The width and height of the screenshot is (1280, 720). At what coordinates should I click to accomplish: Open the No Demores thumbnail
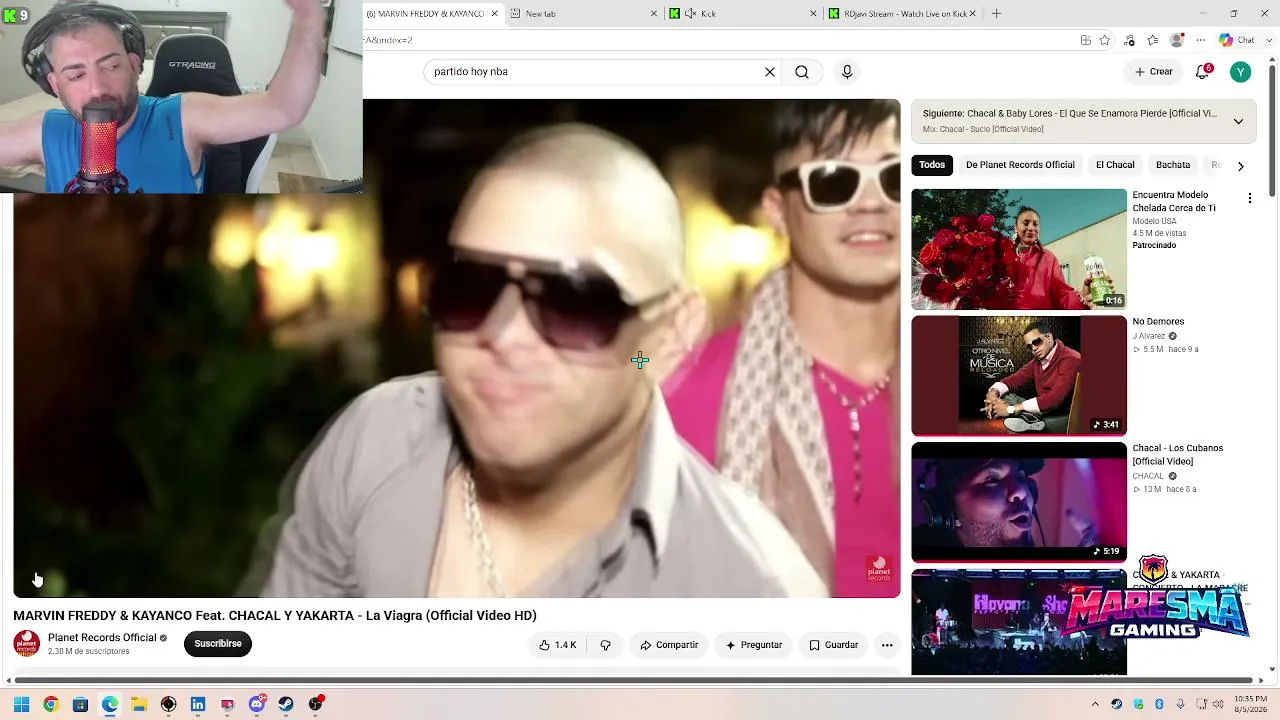click(1019, 376)
